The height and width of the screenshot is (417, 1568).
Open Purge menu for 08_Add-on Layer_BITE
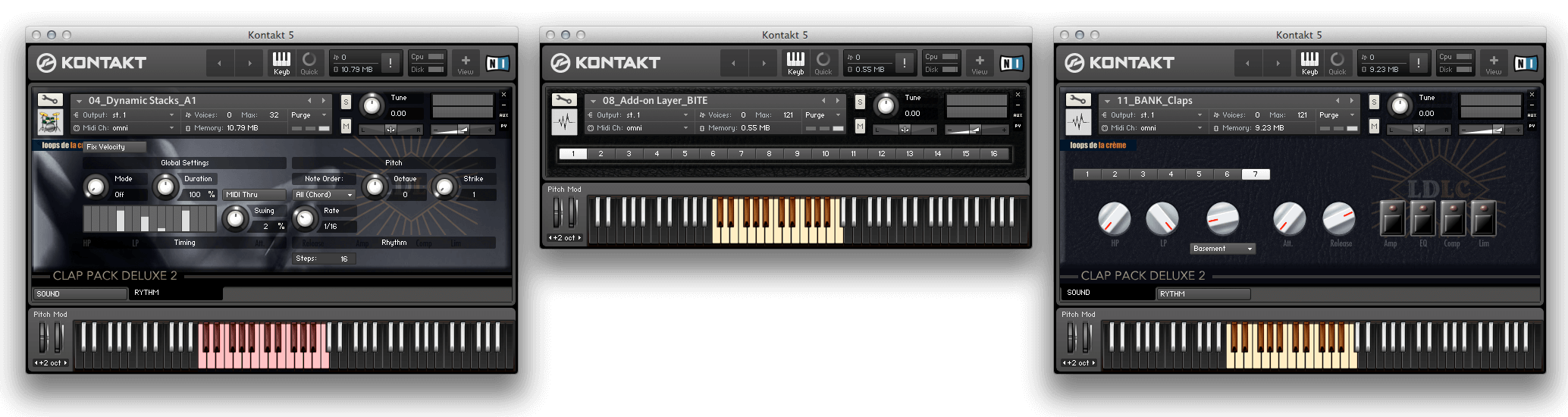coord(823,115)
